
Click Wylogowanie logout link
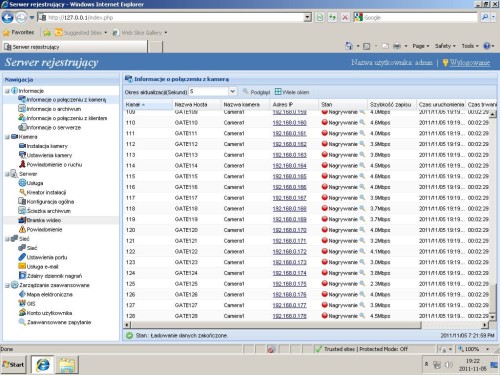(x=470, y=62)
